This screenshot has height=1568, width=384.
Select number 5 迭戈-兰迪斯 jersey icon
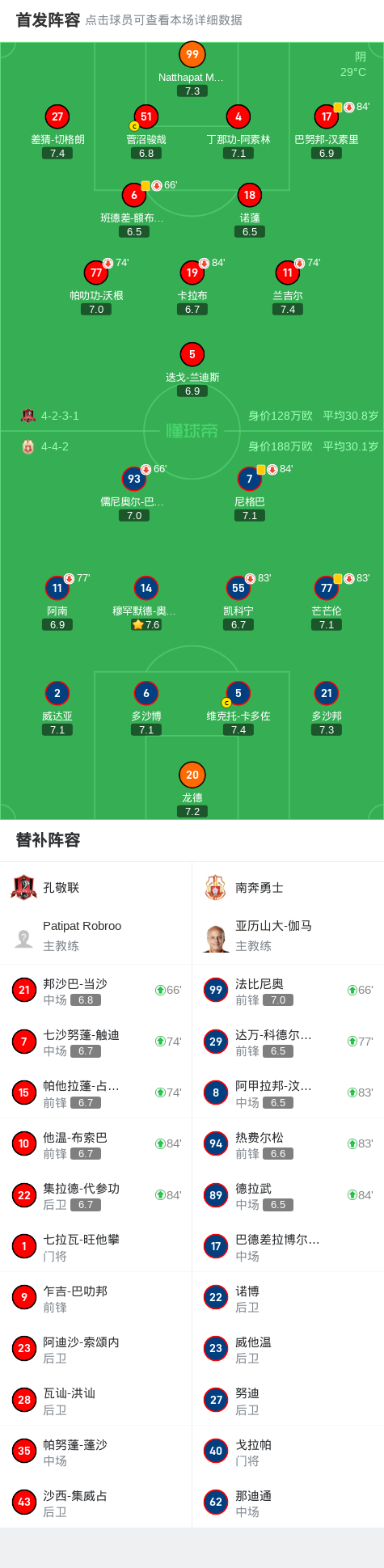pyautogui.click(x=192, y=354)
